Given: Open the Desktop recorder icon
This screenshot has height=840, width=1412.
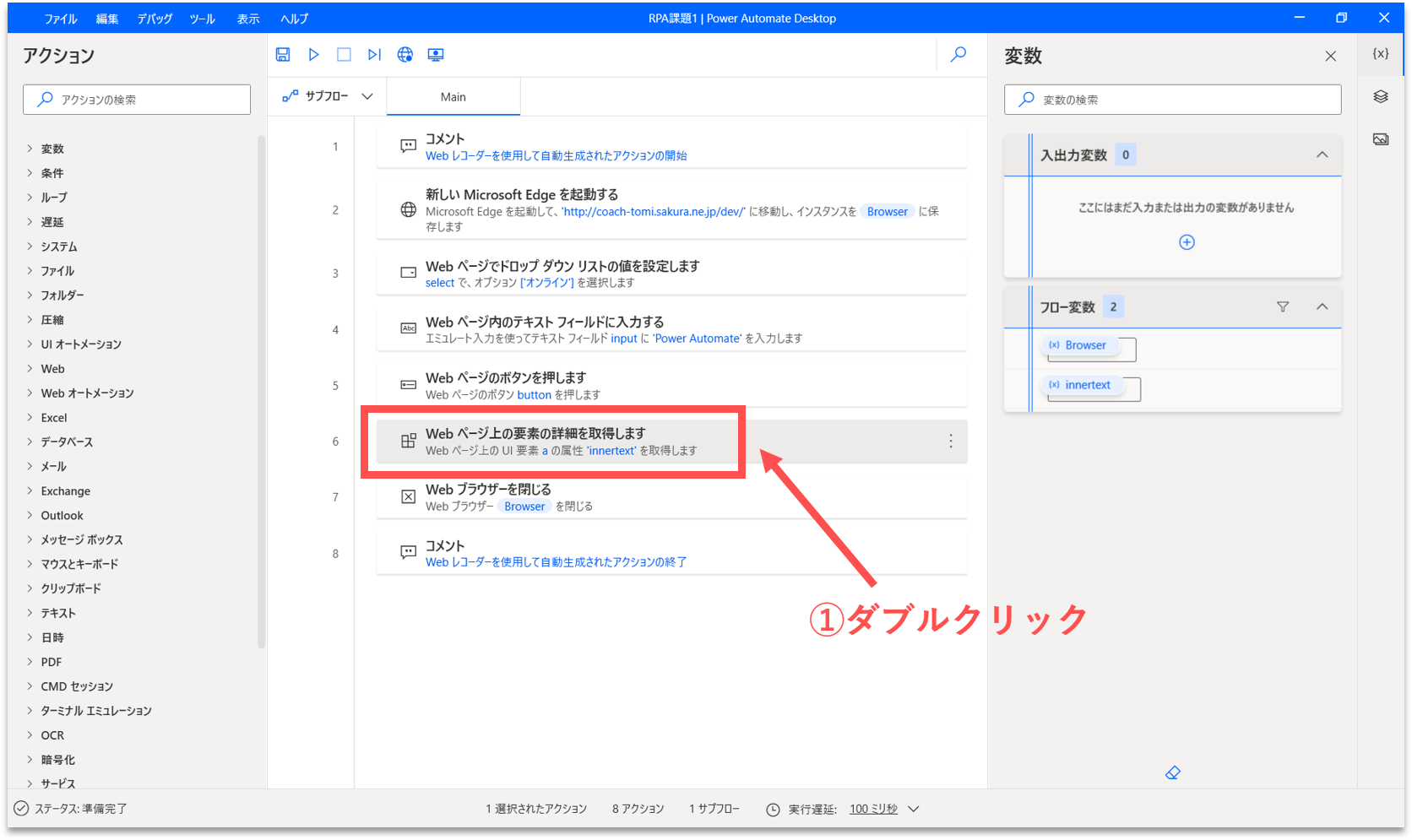Looking at the screenshot, I should 436,55.
